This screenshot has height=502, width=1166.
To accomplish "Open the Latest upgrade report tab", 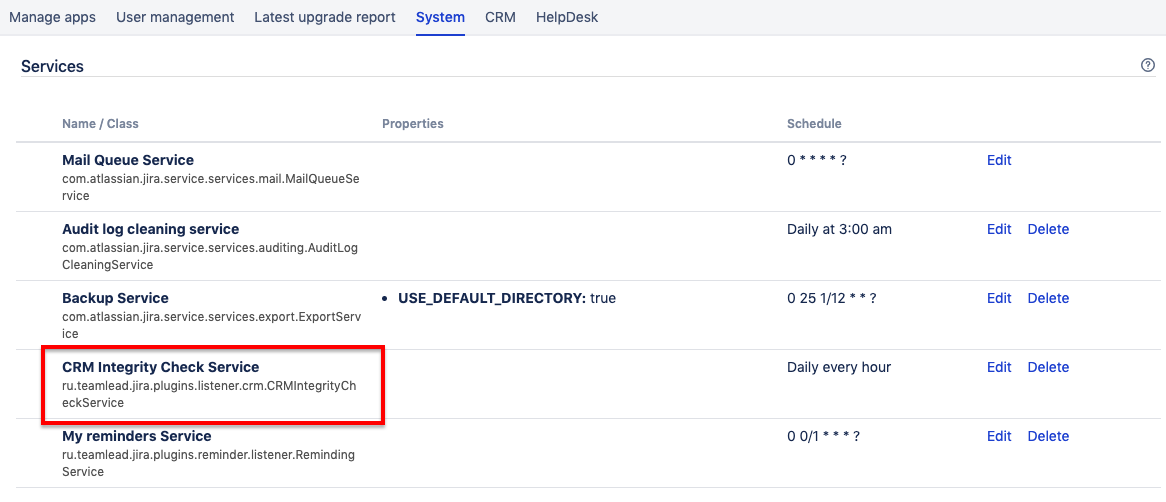I will 325,17.
